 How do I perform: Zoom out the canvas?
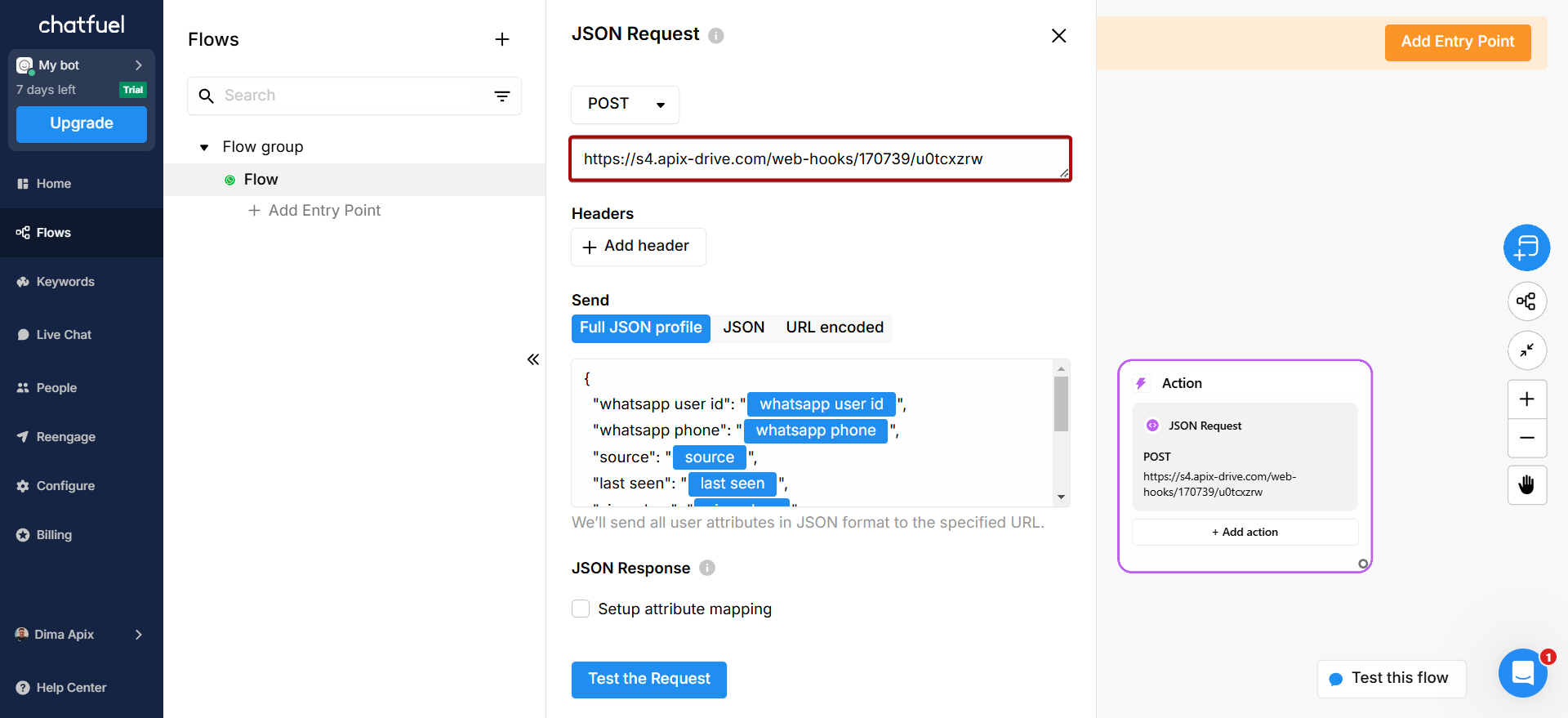pyautogui.click(x=1526, y=438)
